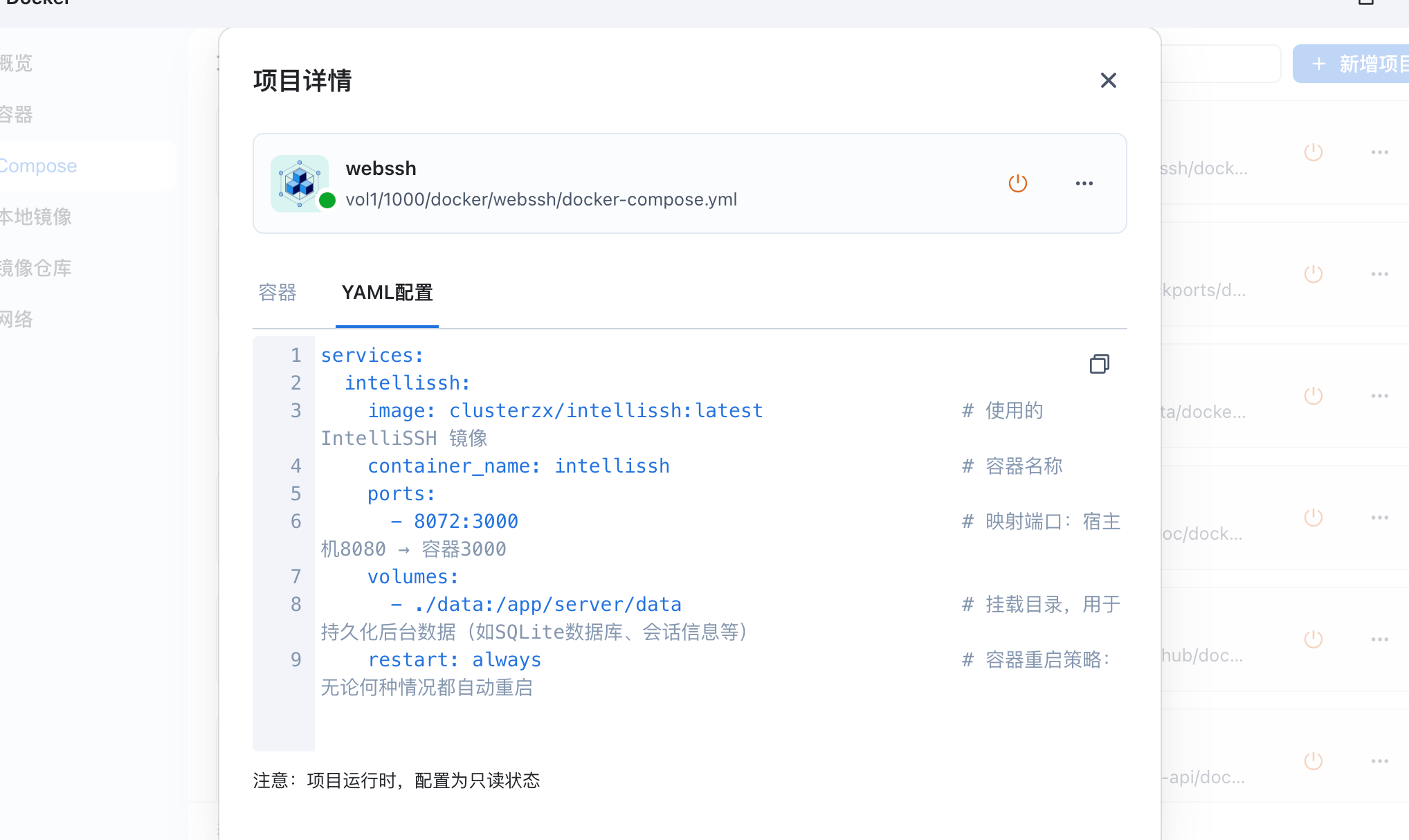This screenshot has width=1409, height=840.
Task: Open three-dot menu on ta/docke... row
Action: [x=1379, y=396]
